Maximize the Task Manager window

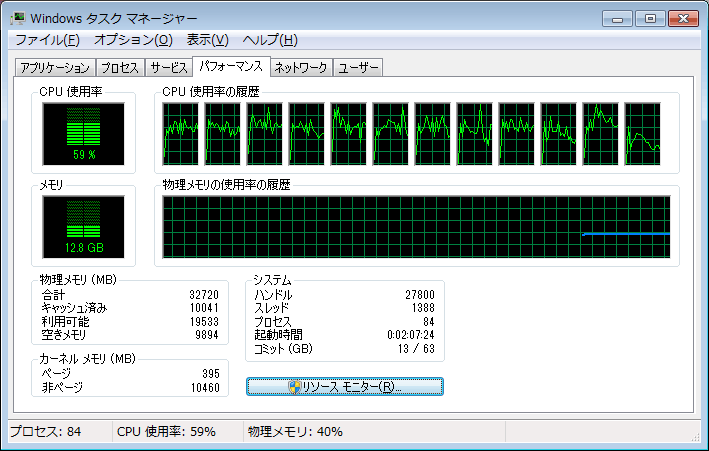[x=650, y=19]
